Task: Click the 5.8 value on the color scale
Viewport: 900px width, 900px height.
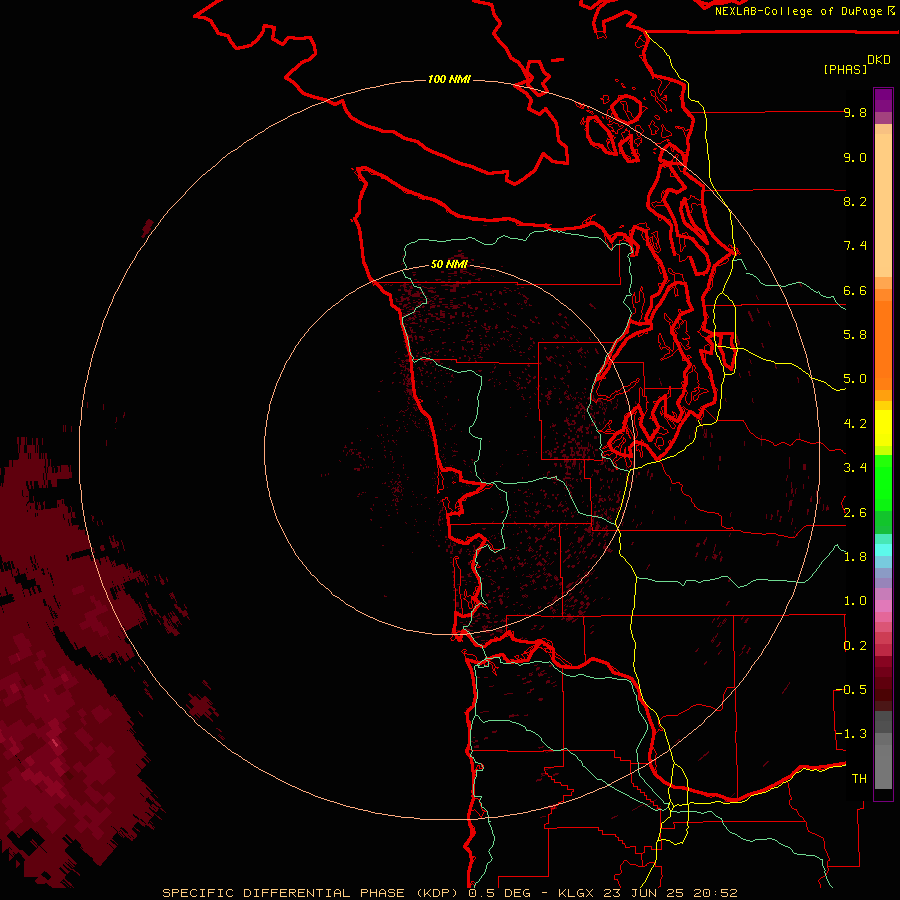Action: 855,335
